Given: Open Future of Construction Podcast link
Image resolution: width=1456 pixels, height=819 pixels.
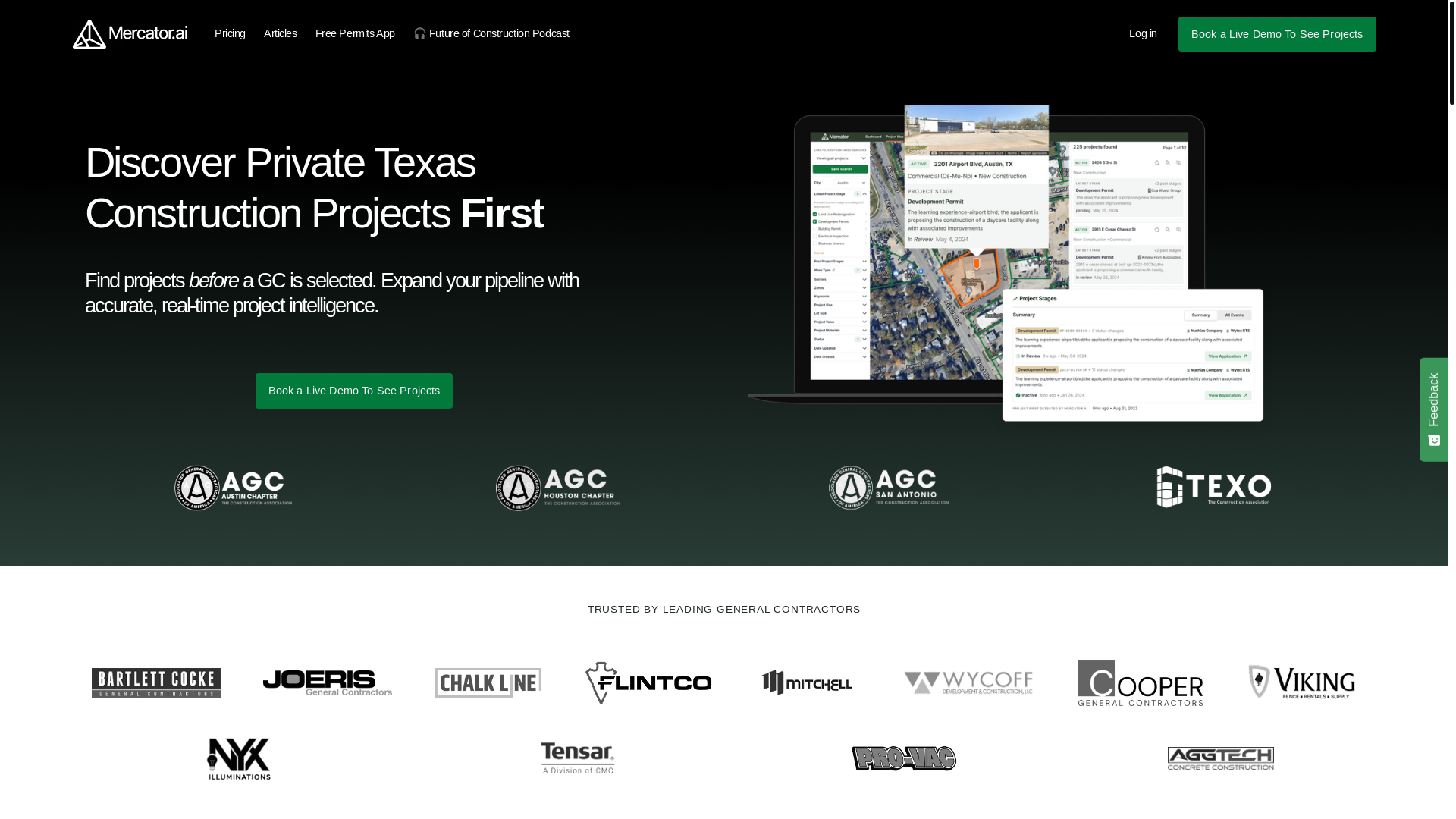Looking at the screenshot, I should (x=491, y=33).
